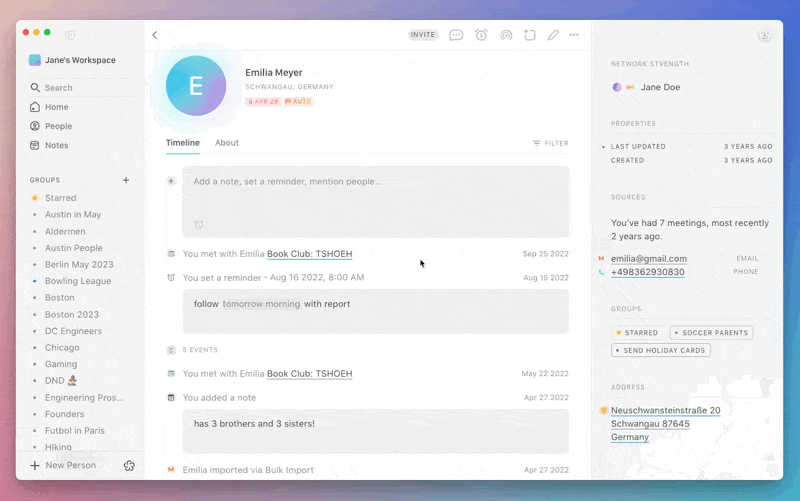The image size is (800, 501).
Task: Click Emilia's gradient avatar circle
Action: click(x=196, y=86)
